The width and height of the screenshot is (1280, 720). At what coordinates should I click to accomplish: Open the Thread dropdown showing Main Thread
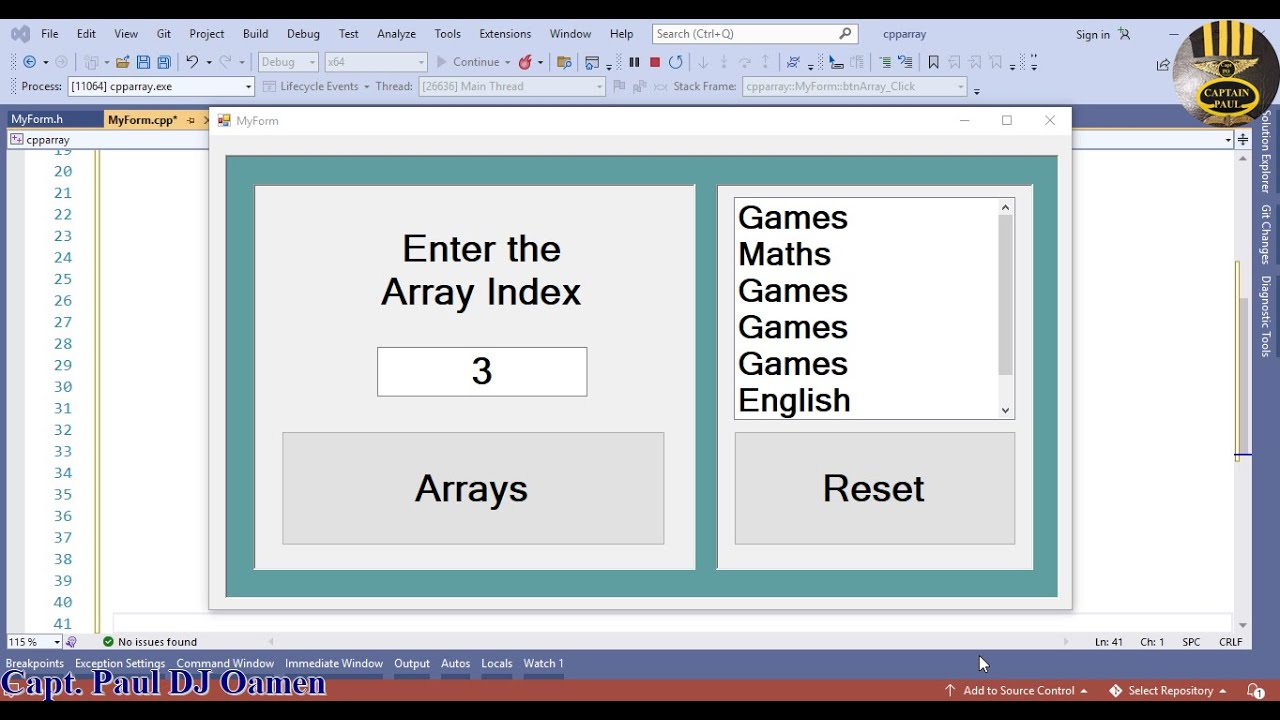coord(512,87)
